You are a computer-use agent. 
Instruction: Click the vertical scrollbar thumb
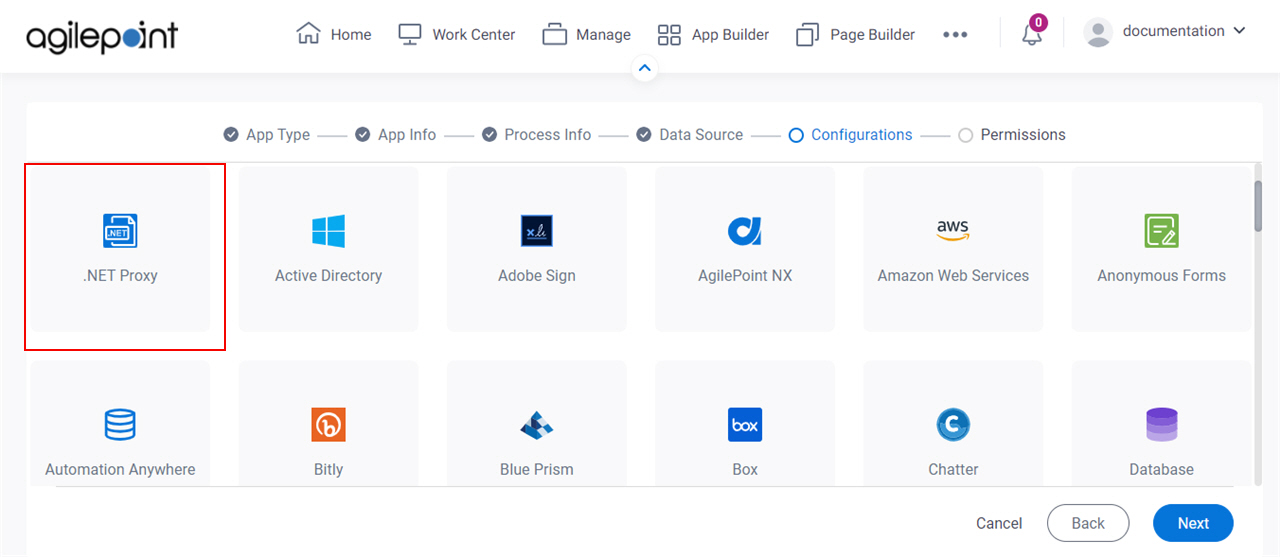(1259, 206)
